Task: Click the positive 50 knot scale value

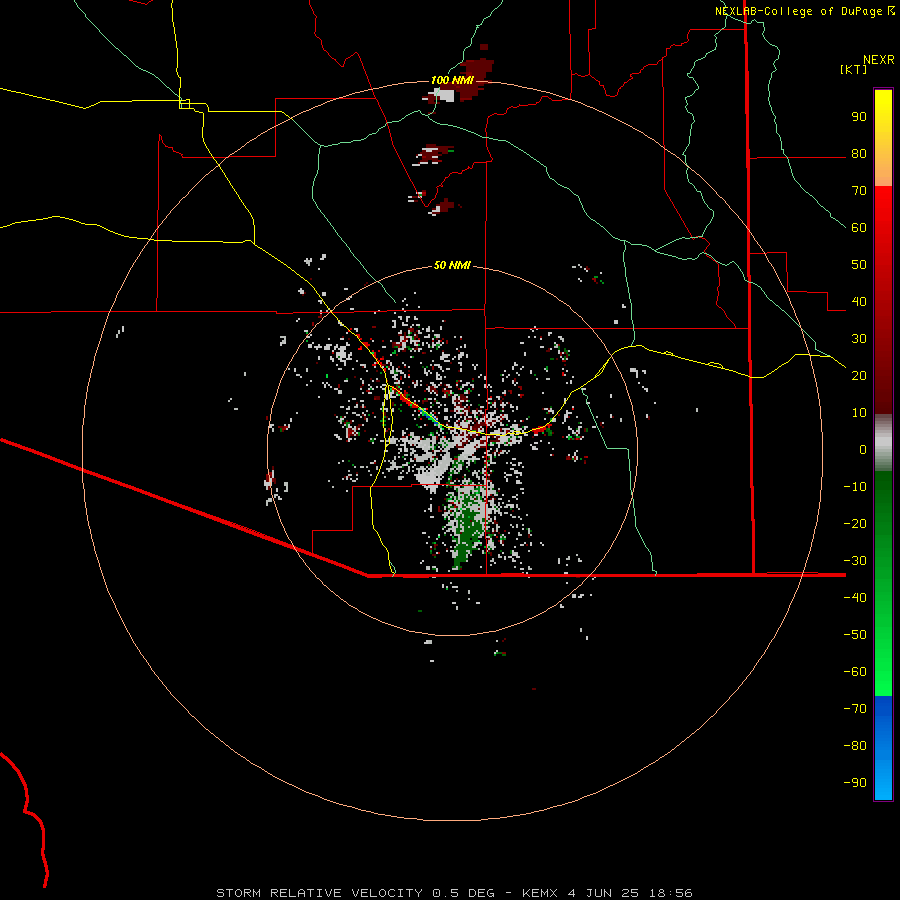Action: pos(859,265)
